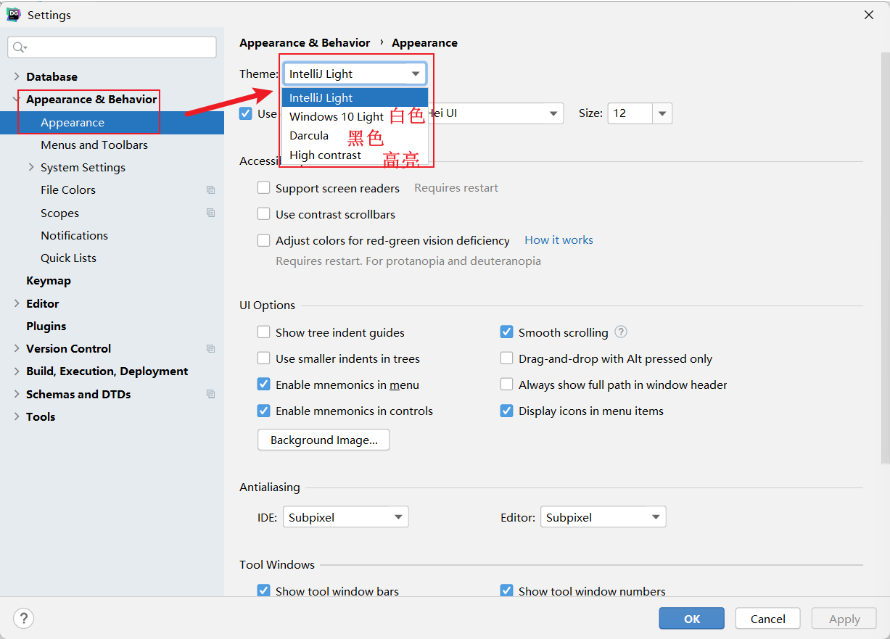
Task: Select Appearance in settings tree
Action: pos(112,123)
